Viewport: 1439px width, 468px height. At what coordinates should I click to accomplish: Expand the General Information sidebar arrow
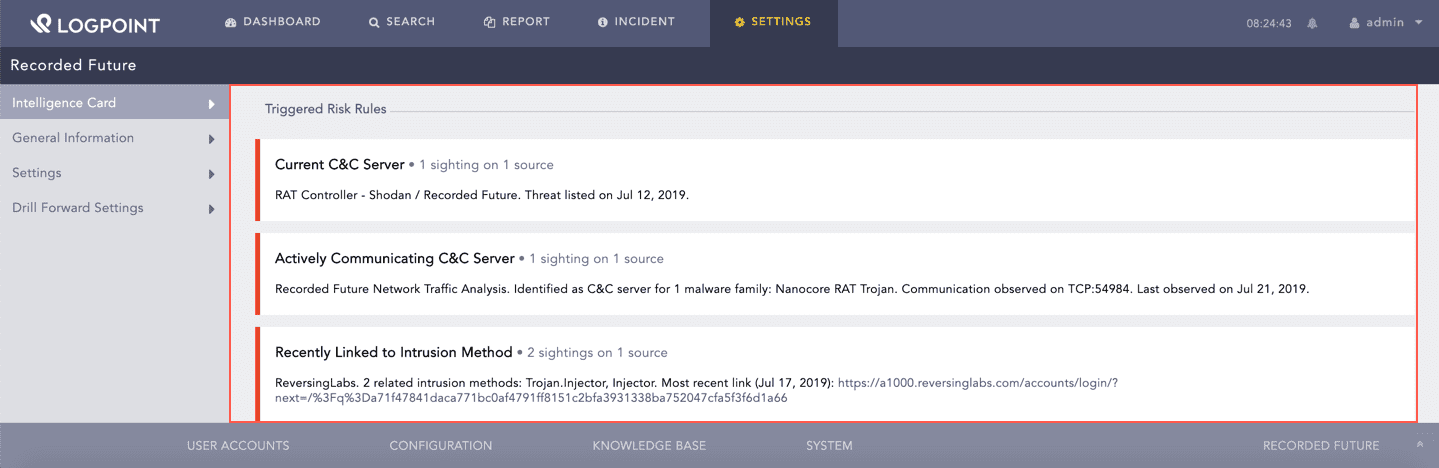tap(211, 139)
